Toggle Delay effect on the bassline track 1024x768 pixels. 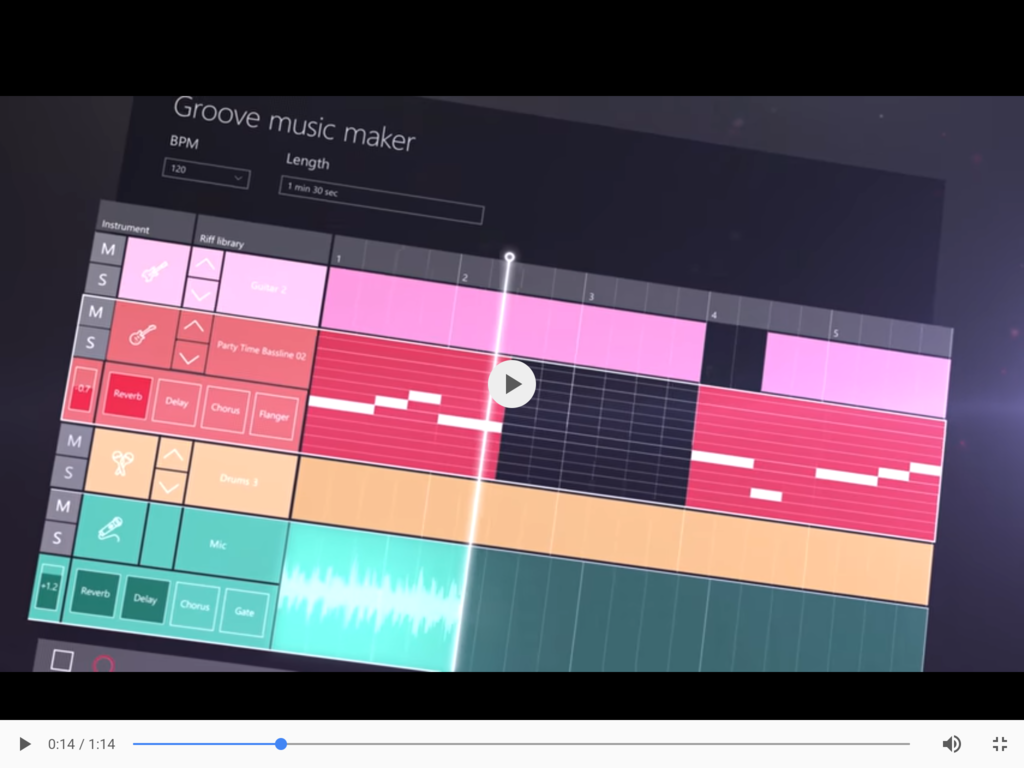tap(176, 402)
